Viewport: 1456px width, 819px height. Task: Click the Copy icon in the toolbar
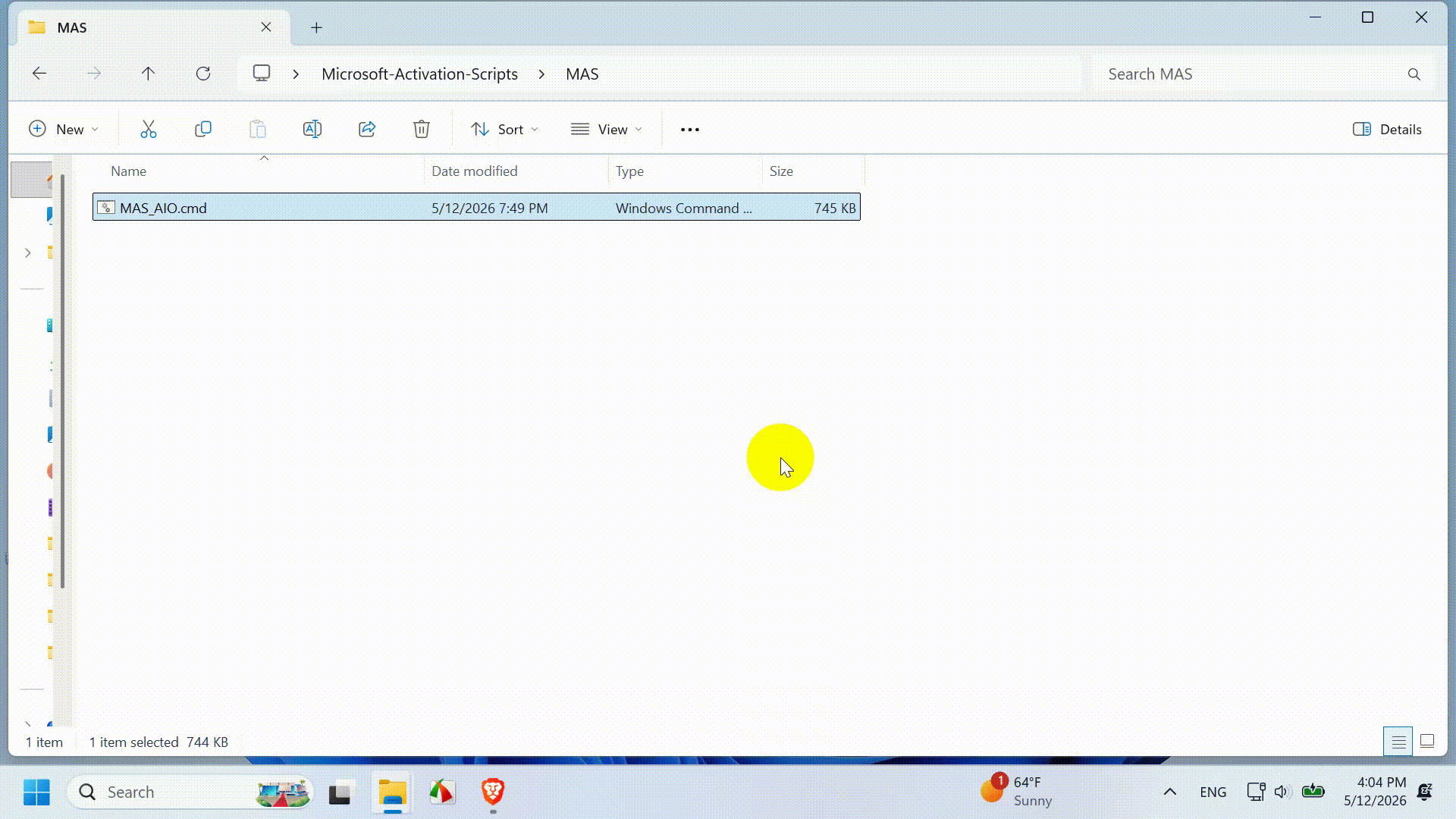(x=203, y=129)
